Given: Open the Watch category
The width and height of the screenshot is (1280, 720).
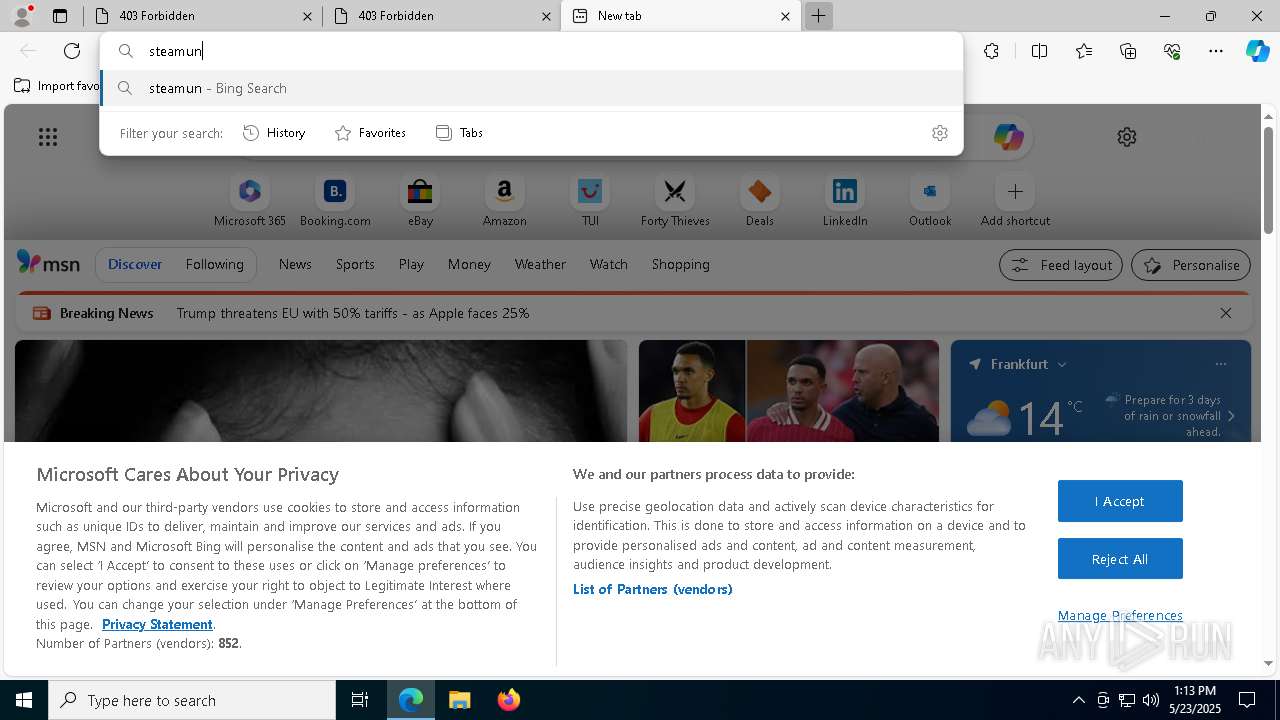Looking at the screenshot, I should (x=609, y=265).
